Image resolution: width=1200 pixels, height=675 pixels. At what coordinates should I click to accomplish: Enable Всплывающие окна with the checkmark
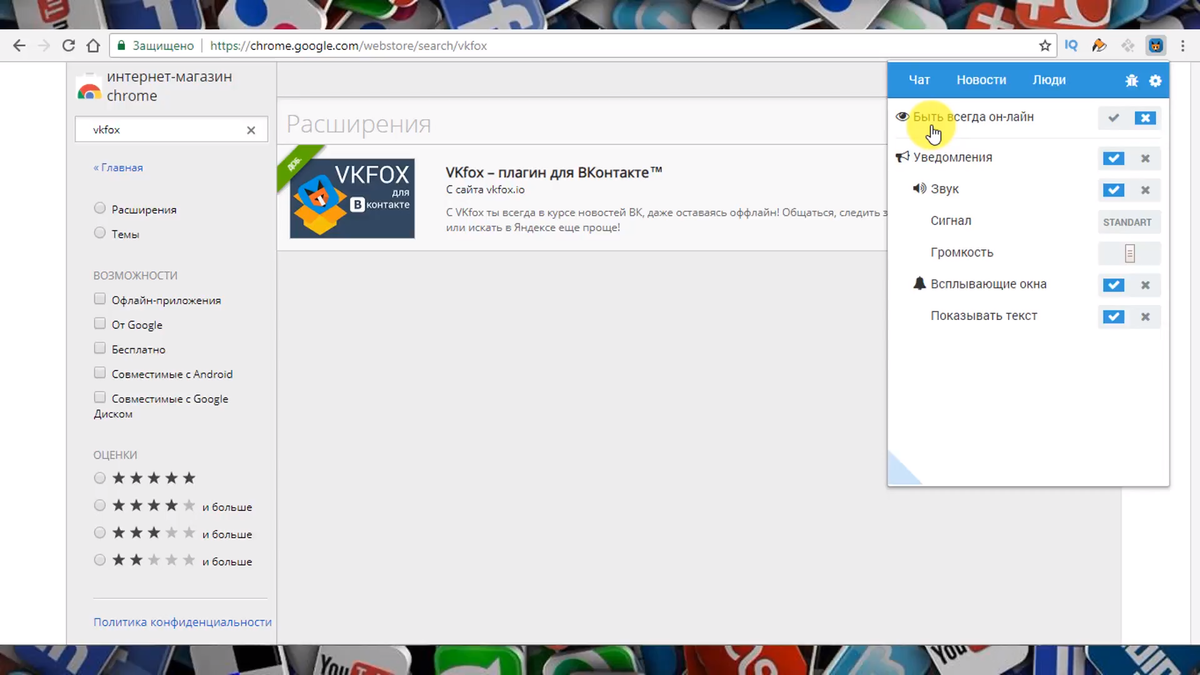1114,285
